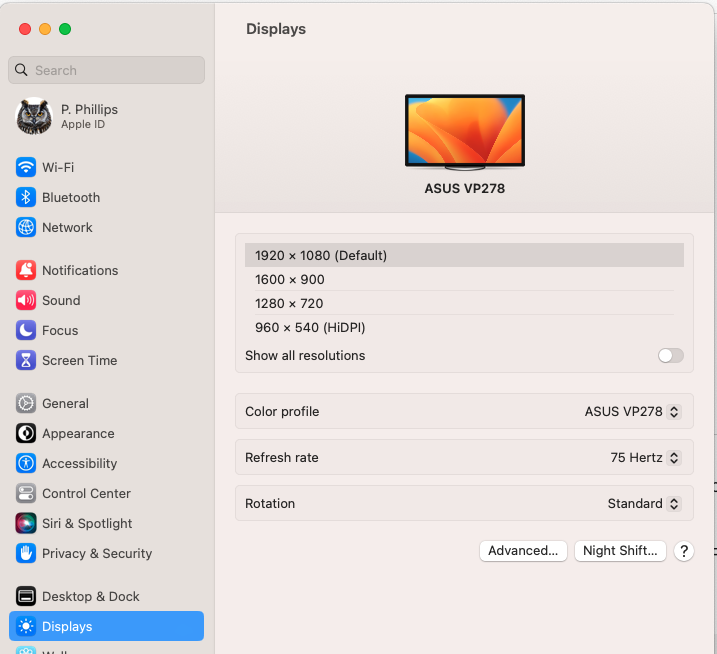Click the Search field
The image size is (717, 654).
coord(107,70)
